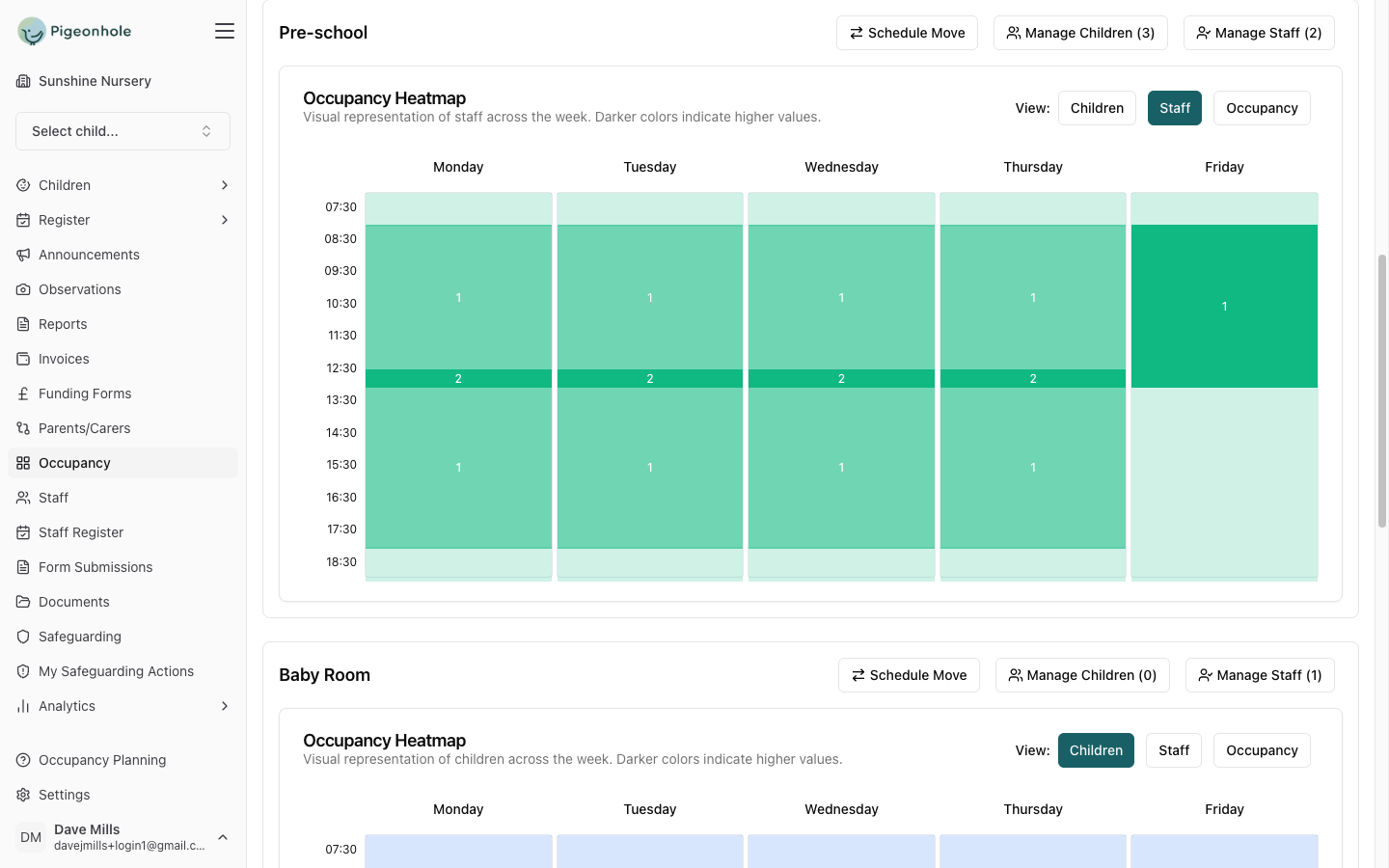The image size is (1389, 868).
Task: Switch Pre-school heatmap to Occupancy view
Action: pos(1262,108)
